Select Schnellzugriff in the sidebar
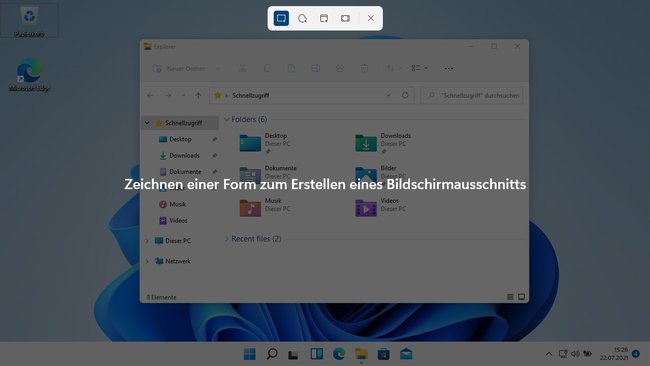Screen dimensions: 650x366 pyautogui.click(x=180, y=123)
